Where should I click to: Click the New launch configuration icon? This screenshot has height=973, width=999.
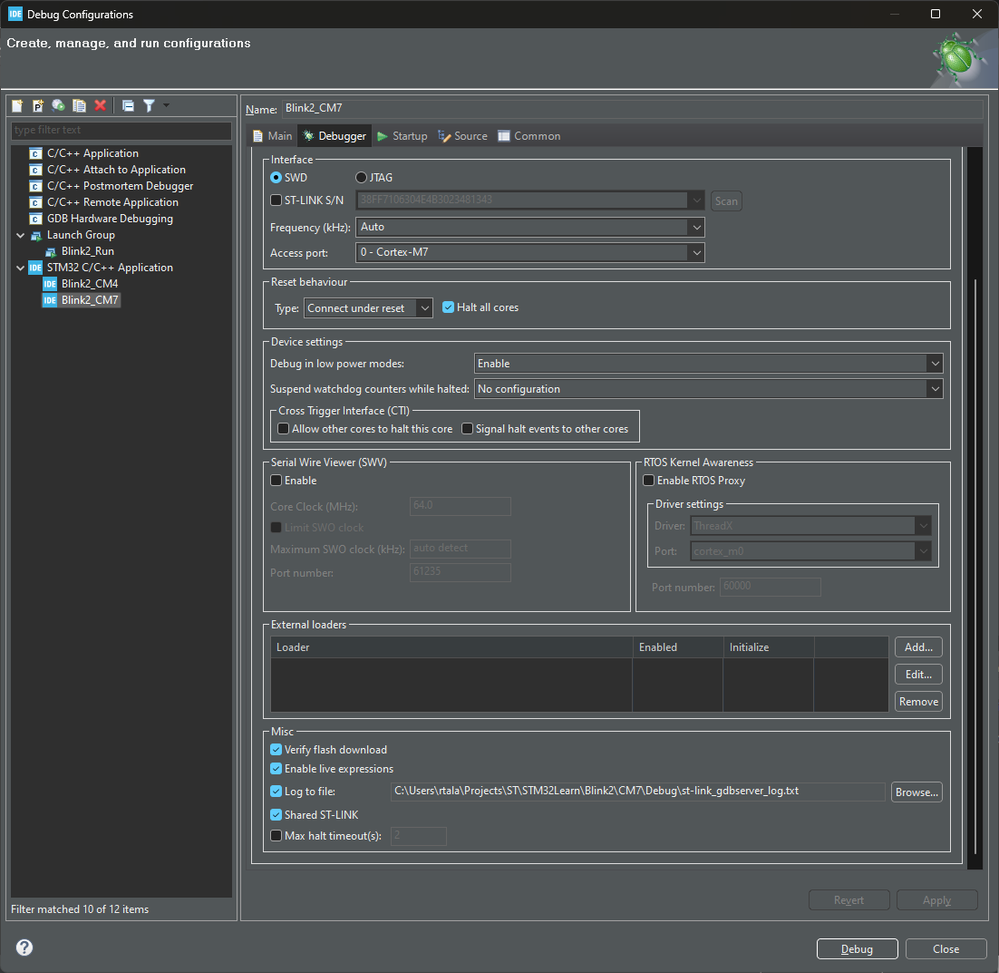18,106
